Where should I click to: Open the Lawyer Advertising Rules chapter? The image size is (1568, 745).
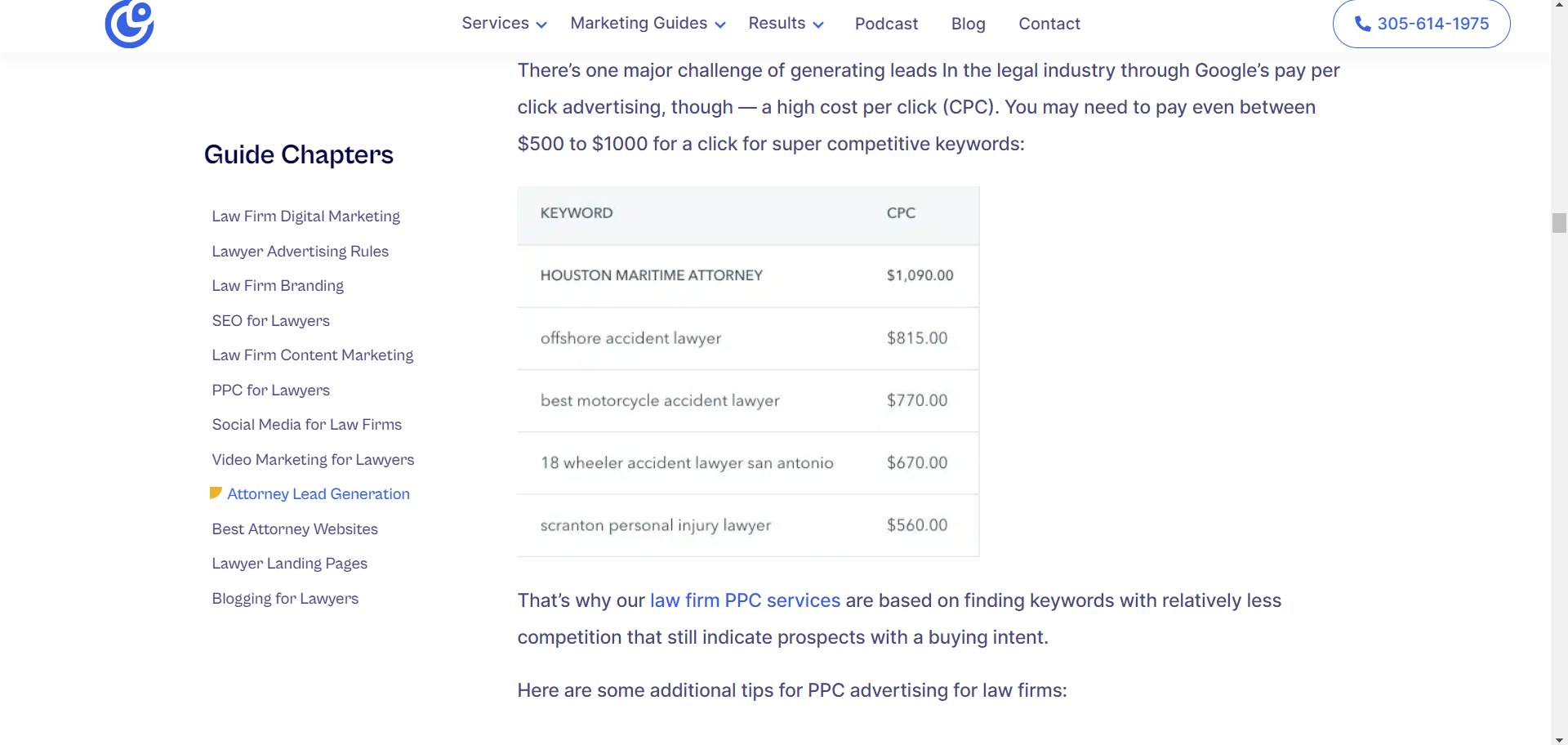point(300,252)
